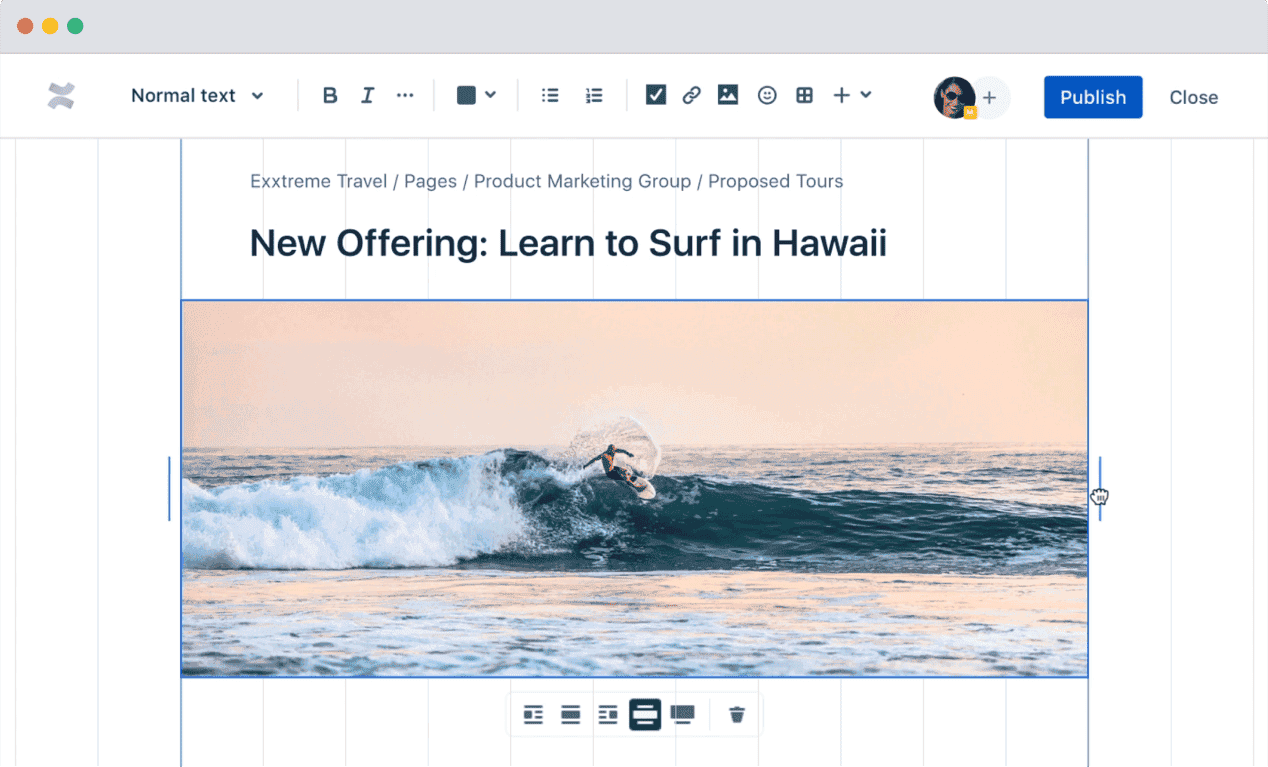Viewport: 1268px width, 767px height.
Task: Publish the page
Action: coord(1093,97)
